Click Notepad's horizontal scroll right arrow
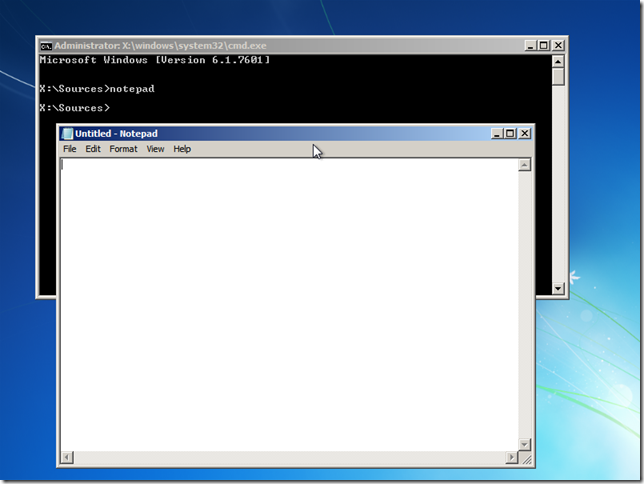The height and width of the screenshot is (484, 644). click(512, 457)
